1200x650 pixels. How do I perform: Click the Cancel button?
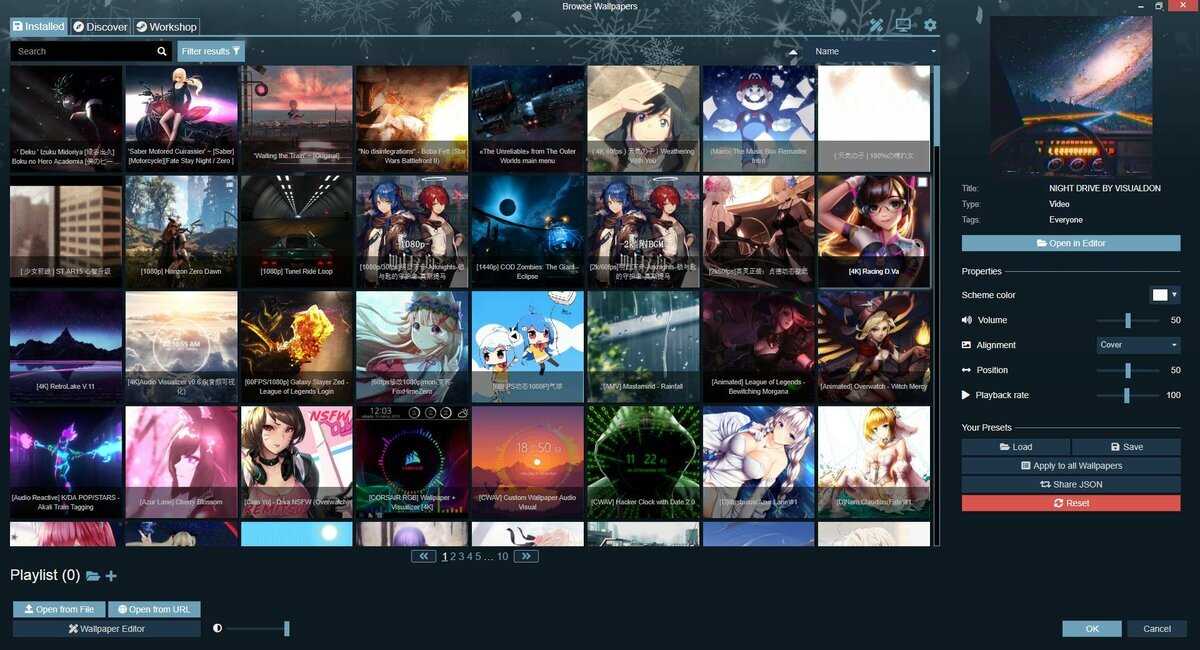(1157, 629)
